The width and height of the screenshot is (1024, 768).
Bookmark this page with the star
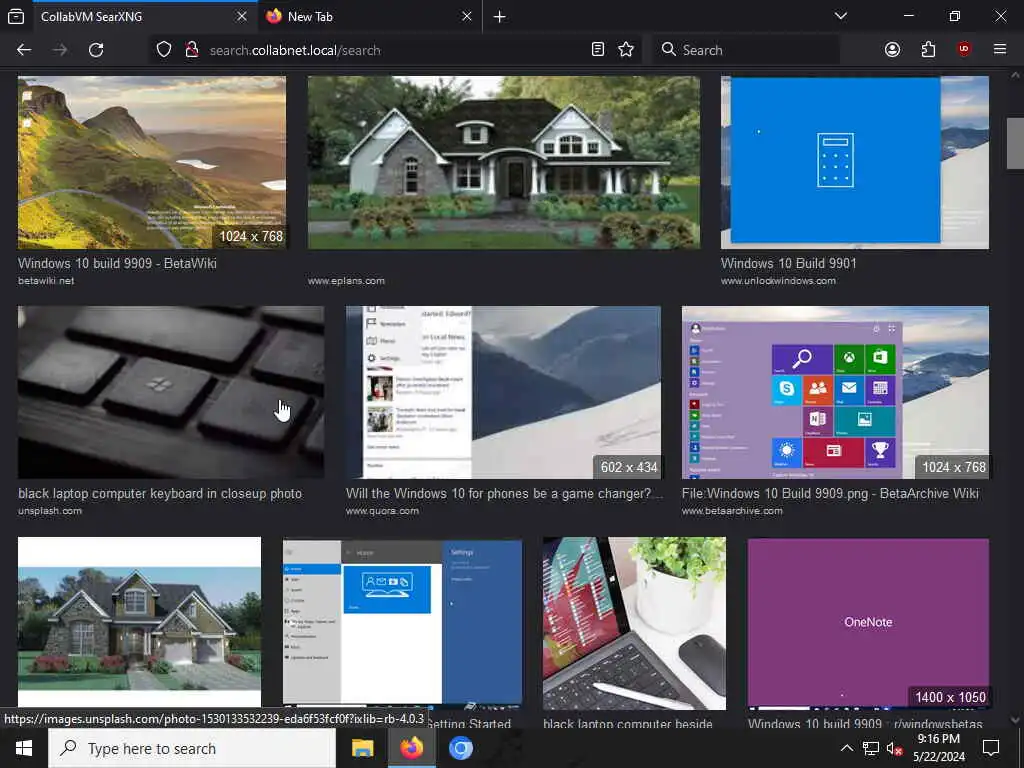pos(626,50)
